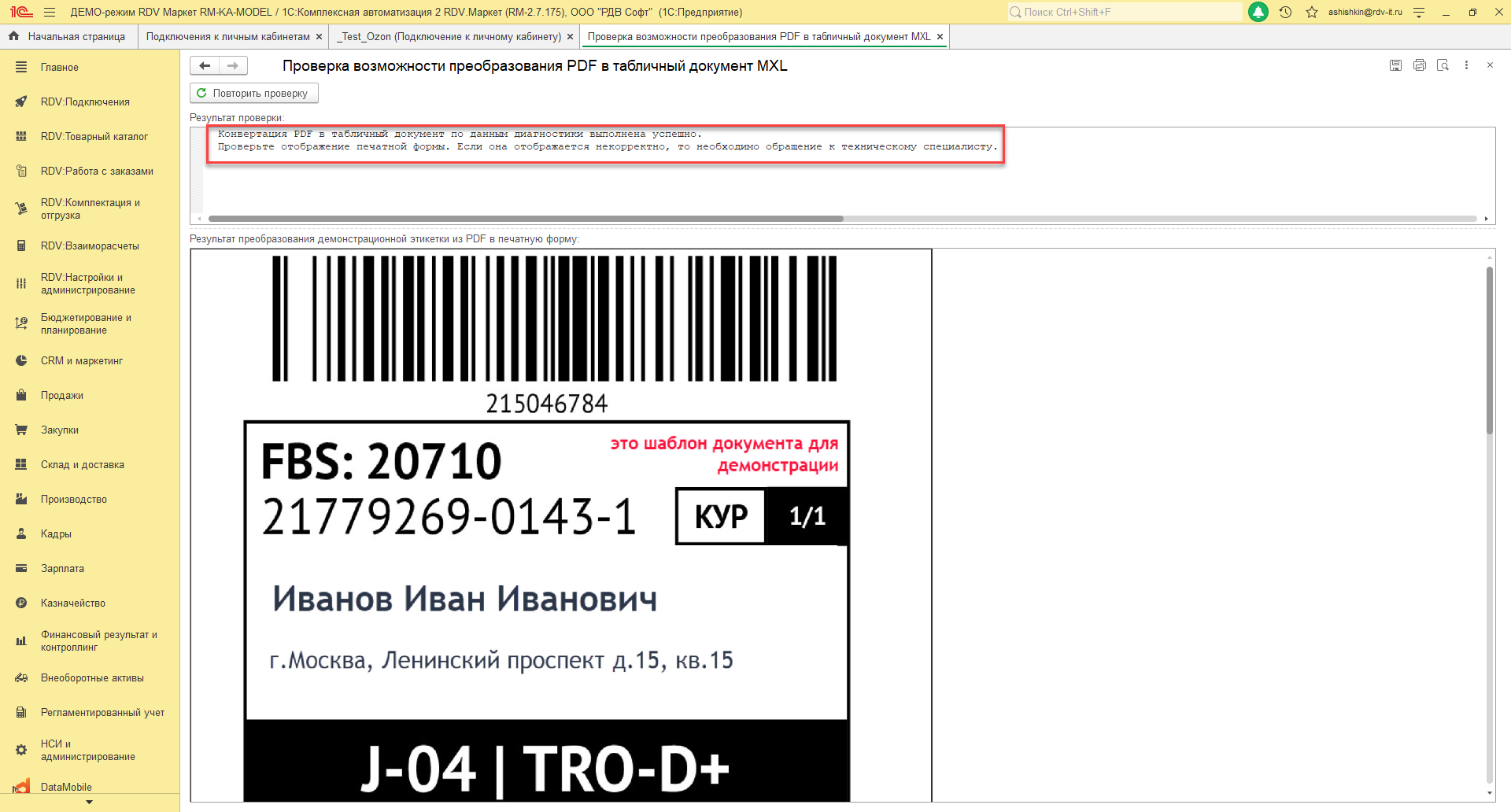Select the Проверка возможности преобразования PDF tab
The height and width of the screenshot is (812, 1511).
click(x=759, y=37)
